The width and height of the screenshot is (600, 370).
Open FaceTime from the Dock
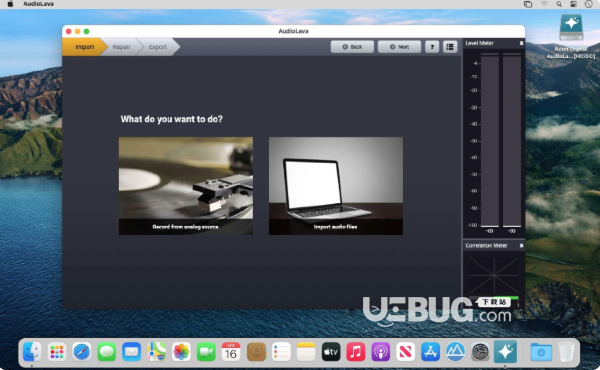click(206, 352)
